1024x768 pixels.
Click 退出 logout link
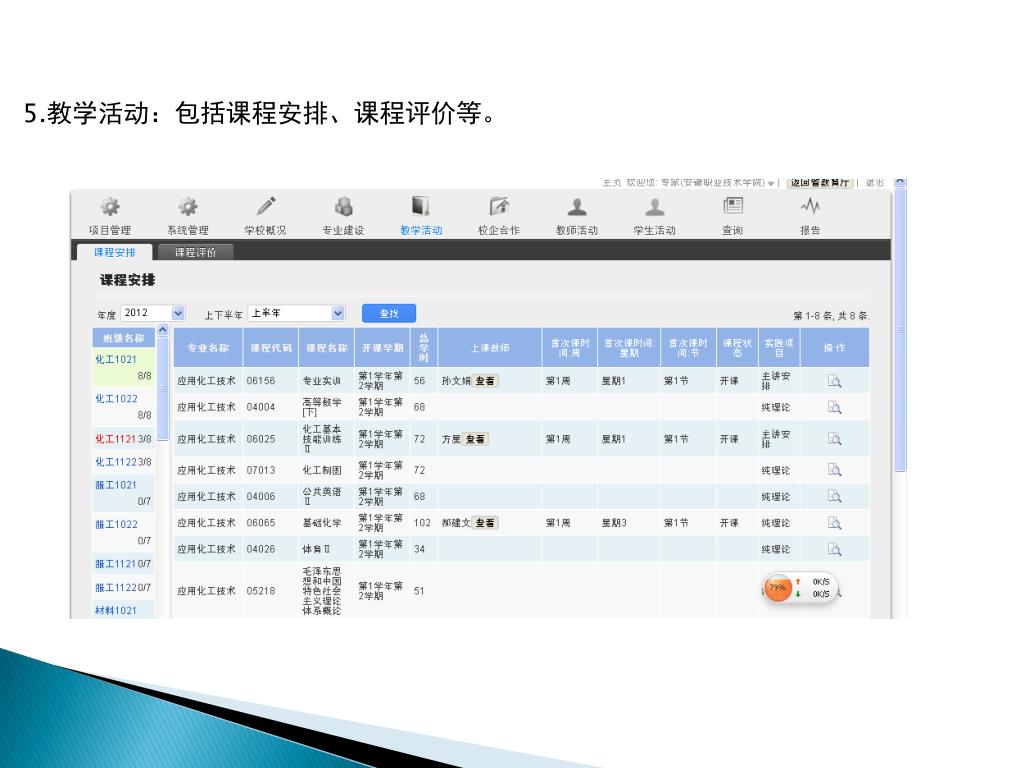click(874, 183)
